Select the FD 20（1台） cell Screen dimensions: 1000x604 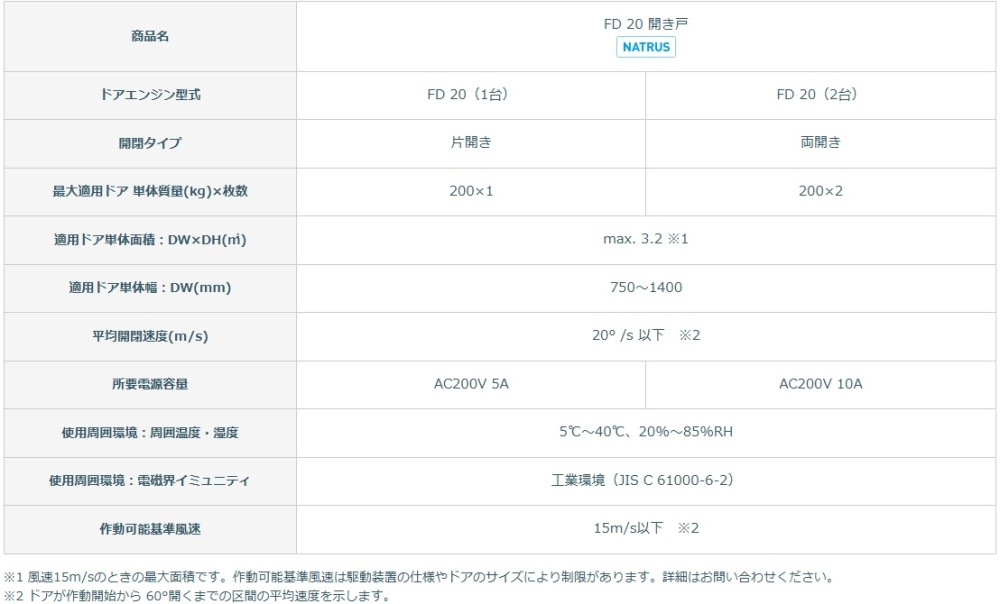(471, 95)
